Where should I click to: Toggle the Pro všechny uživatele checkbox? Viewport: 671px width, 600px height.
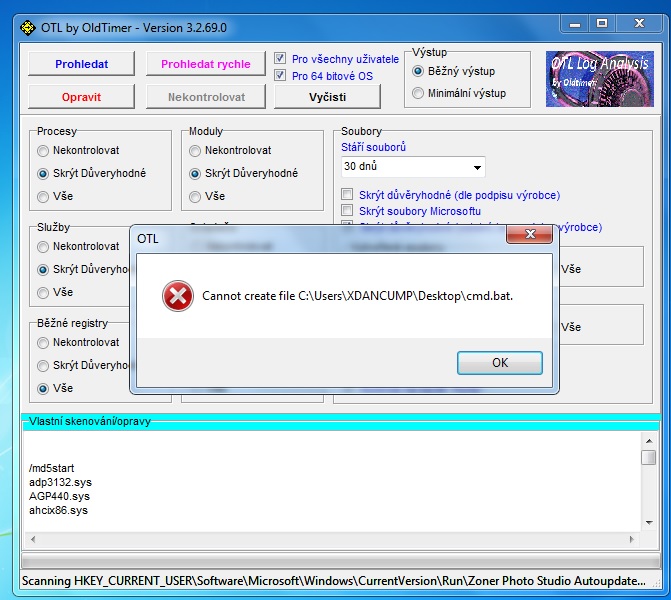click(281, 59)
